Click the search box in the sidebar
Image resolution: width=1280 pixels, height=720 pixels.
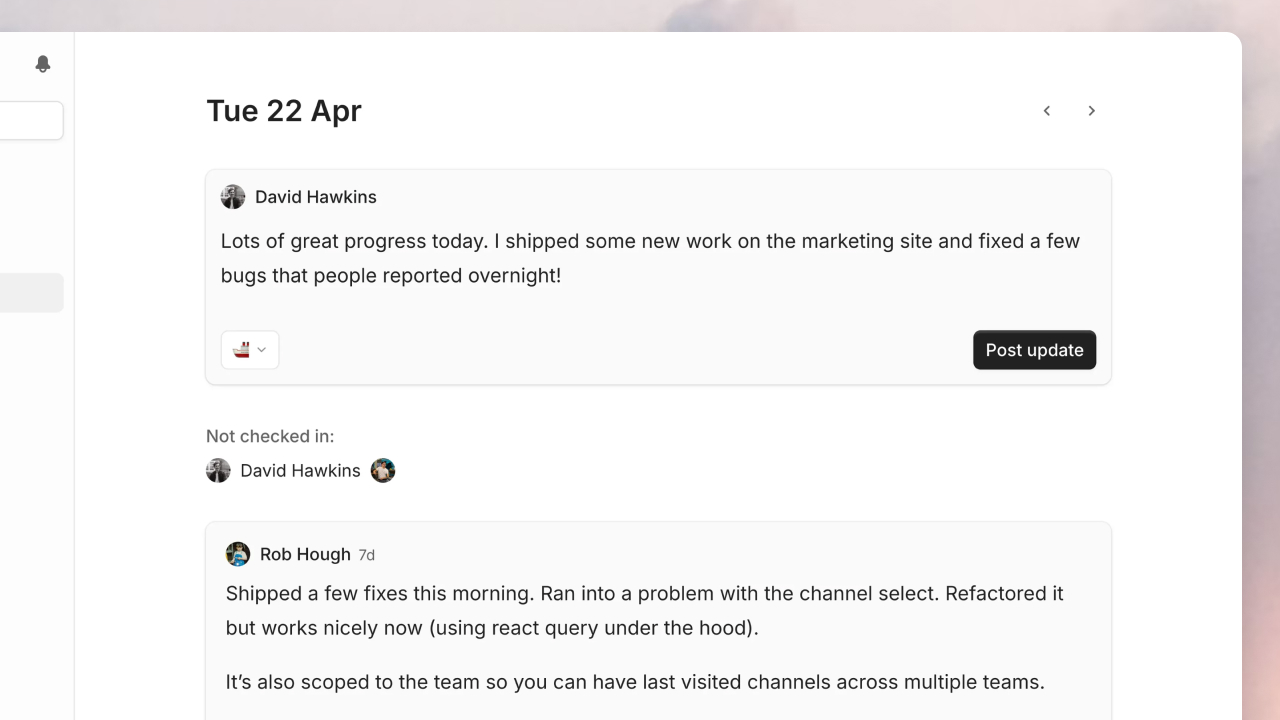pos(28,120)
